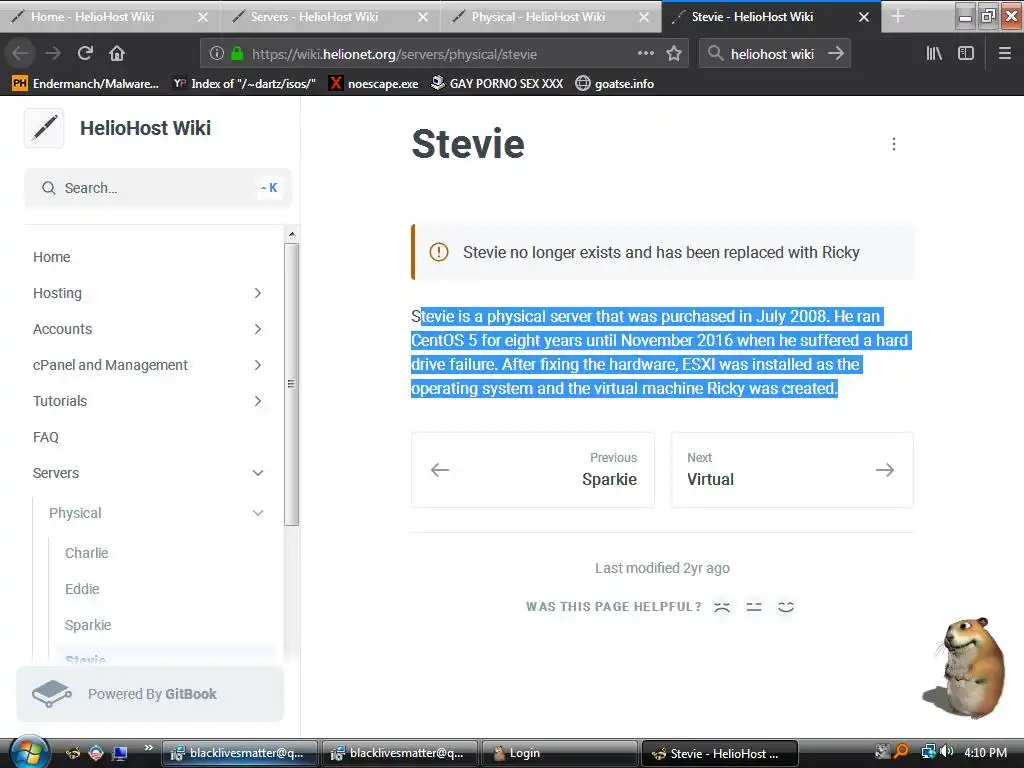Rate the page with the sad face
1024x768 pixels.
pyautogui.click(x=722, y=607)
